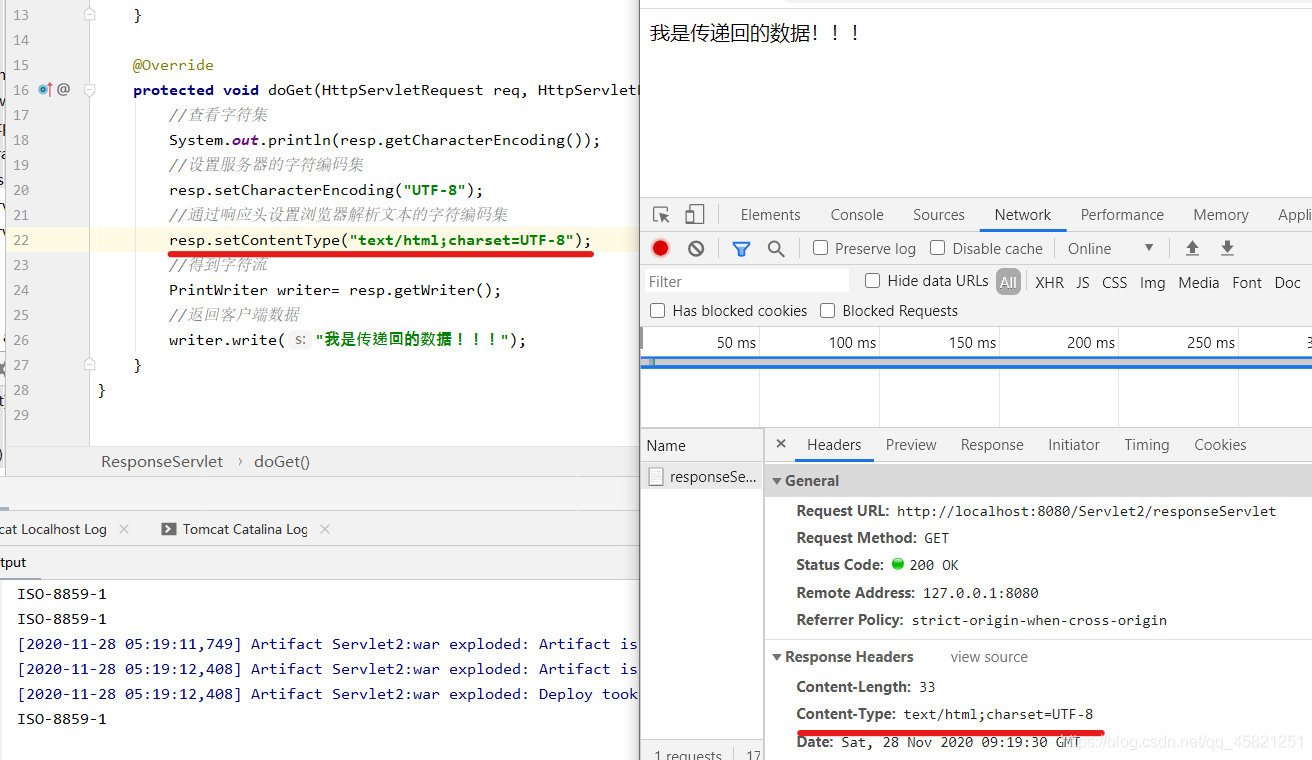Enable Disable cache checkbox
The height and width of the screenshot is (760, 1312).
click(x=937, y=248)
